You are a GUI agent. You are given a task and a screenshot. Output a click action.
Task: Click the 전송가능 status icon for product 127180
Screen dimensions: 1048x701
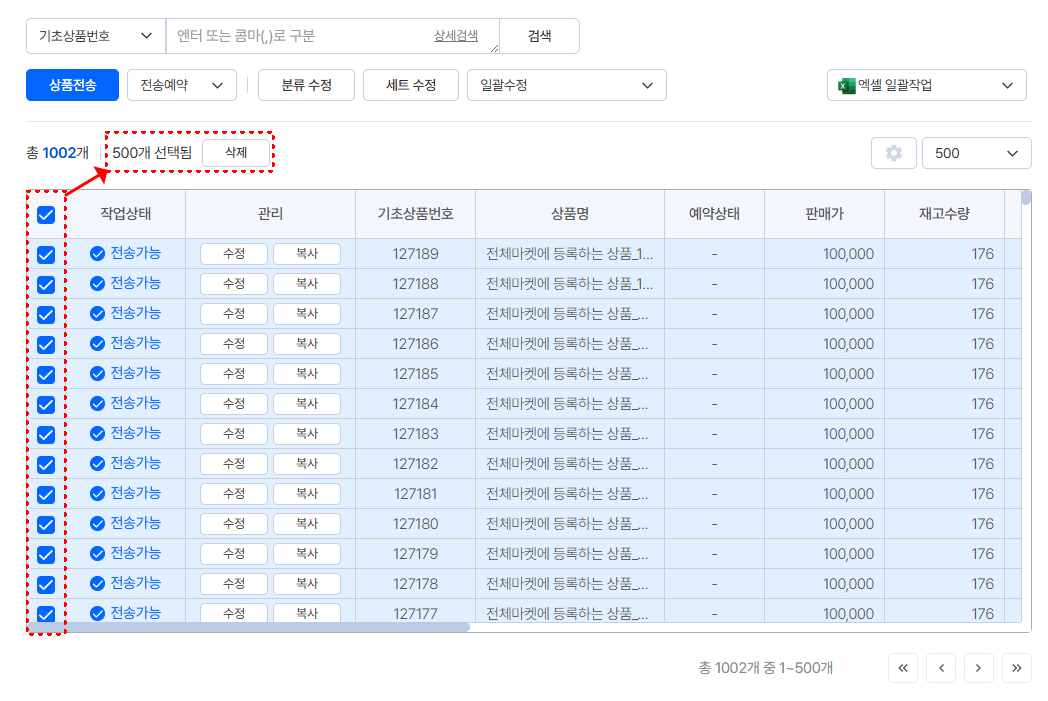(x=97, y=524)
